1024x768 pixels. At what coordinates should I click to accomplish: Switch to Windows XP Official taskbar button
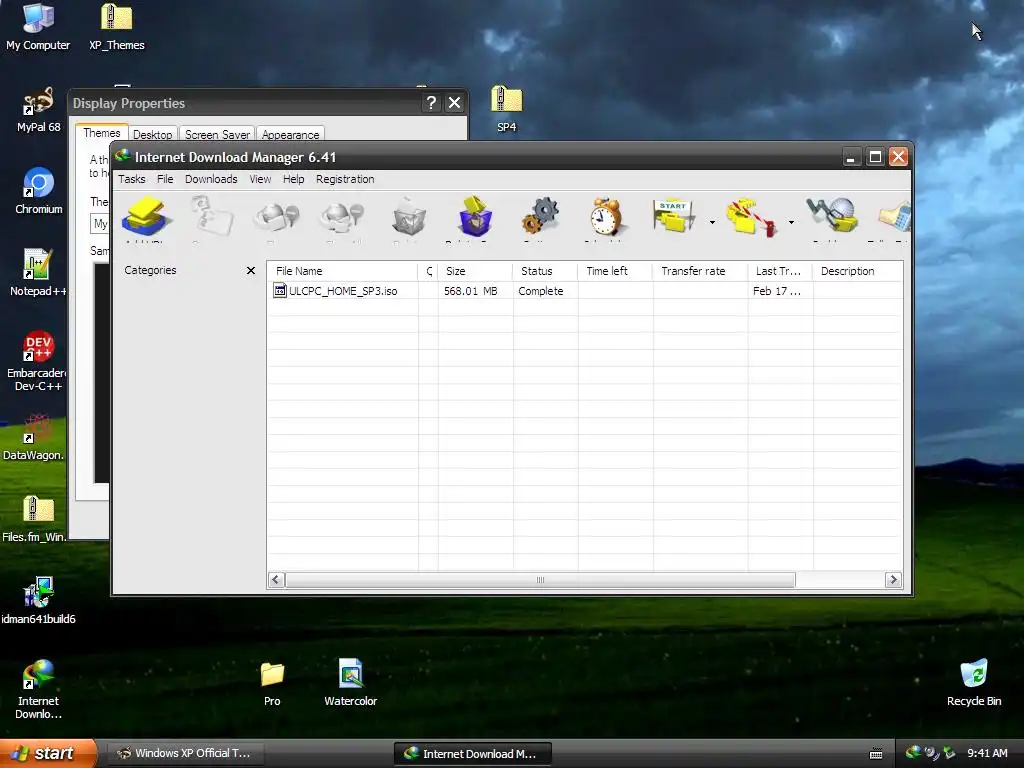point(185,753)
